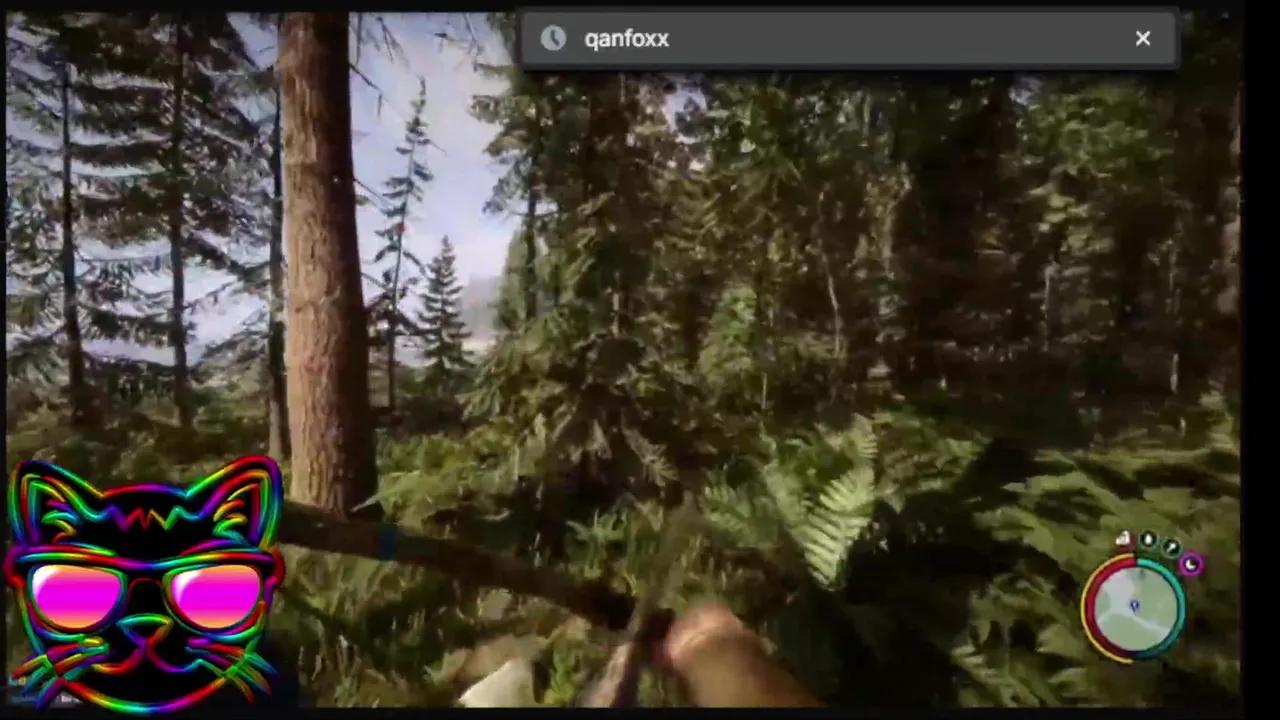The image size is (1280, 720).
Task: Click the purple moon rest icon
Action: tap(1191, 565)
